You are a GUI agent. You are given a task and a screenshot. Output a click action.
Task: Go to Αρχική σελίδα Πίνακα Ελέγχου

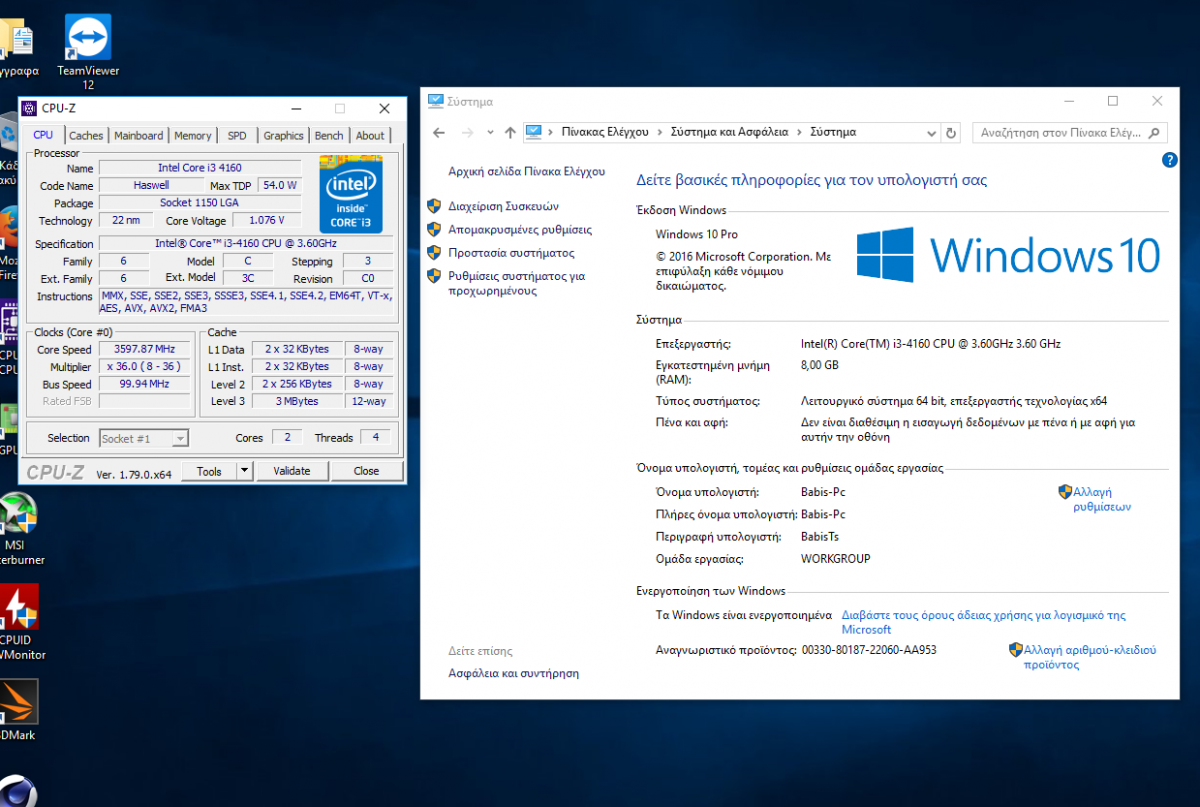[x=526, y=171]
